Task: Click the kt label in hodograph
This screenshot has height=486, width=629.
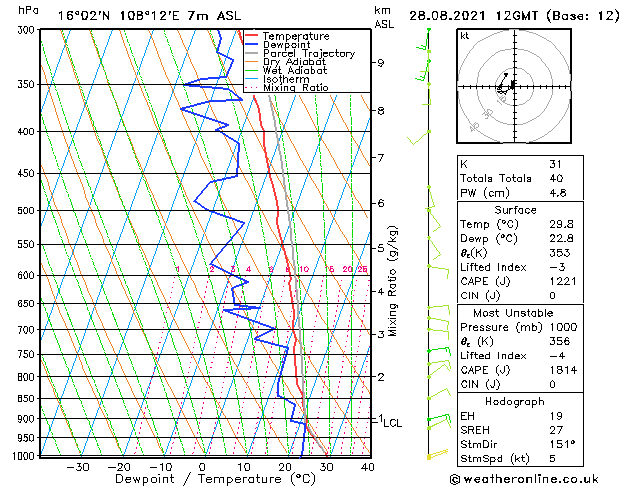Action: click(465, 36)
